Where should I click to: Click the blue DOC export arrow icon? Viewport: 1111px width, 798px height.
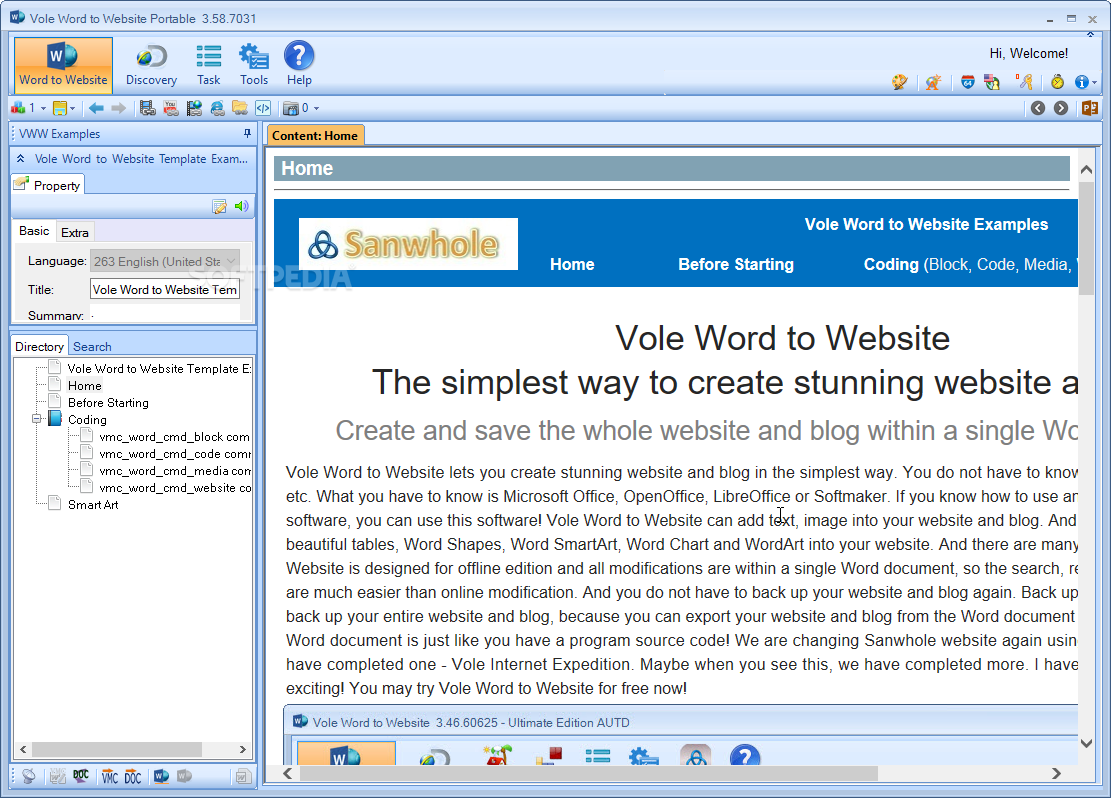click(x=132, y=777)
